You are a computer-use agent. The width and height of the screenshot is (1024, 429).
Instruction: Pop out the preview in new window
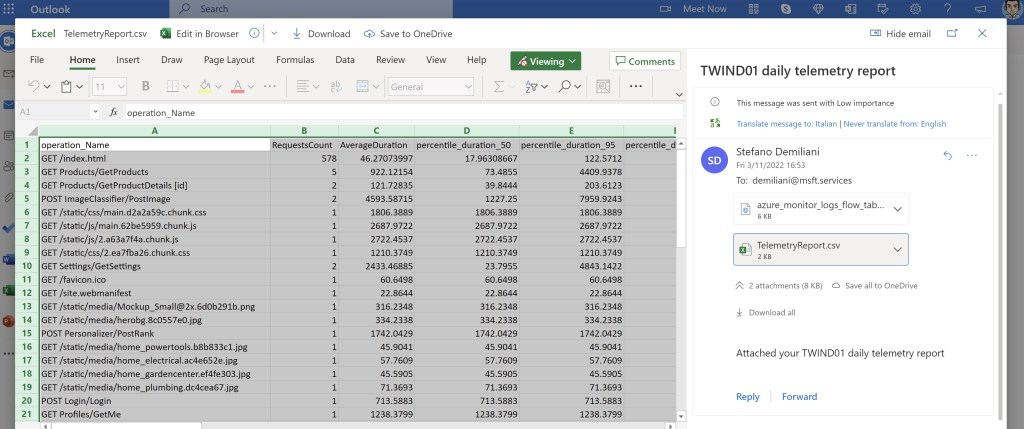(x=952, y=33)
